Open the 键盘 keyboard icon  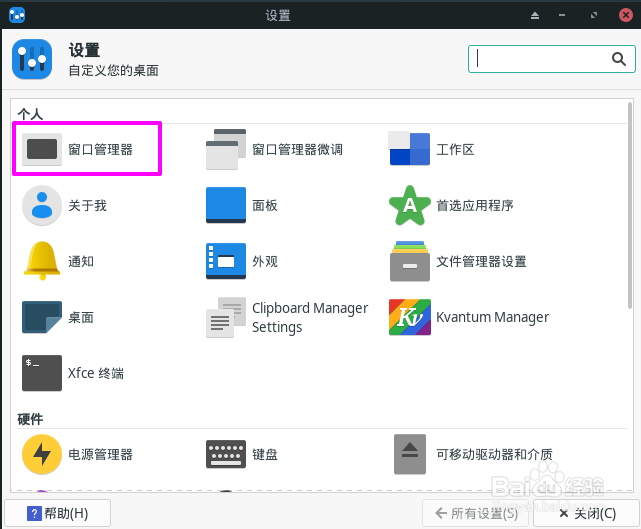pos(226,454)
